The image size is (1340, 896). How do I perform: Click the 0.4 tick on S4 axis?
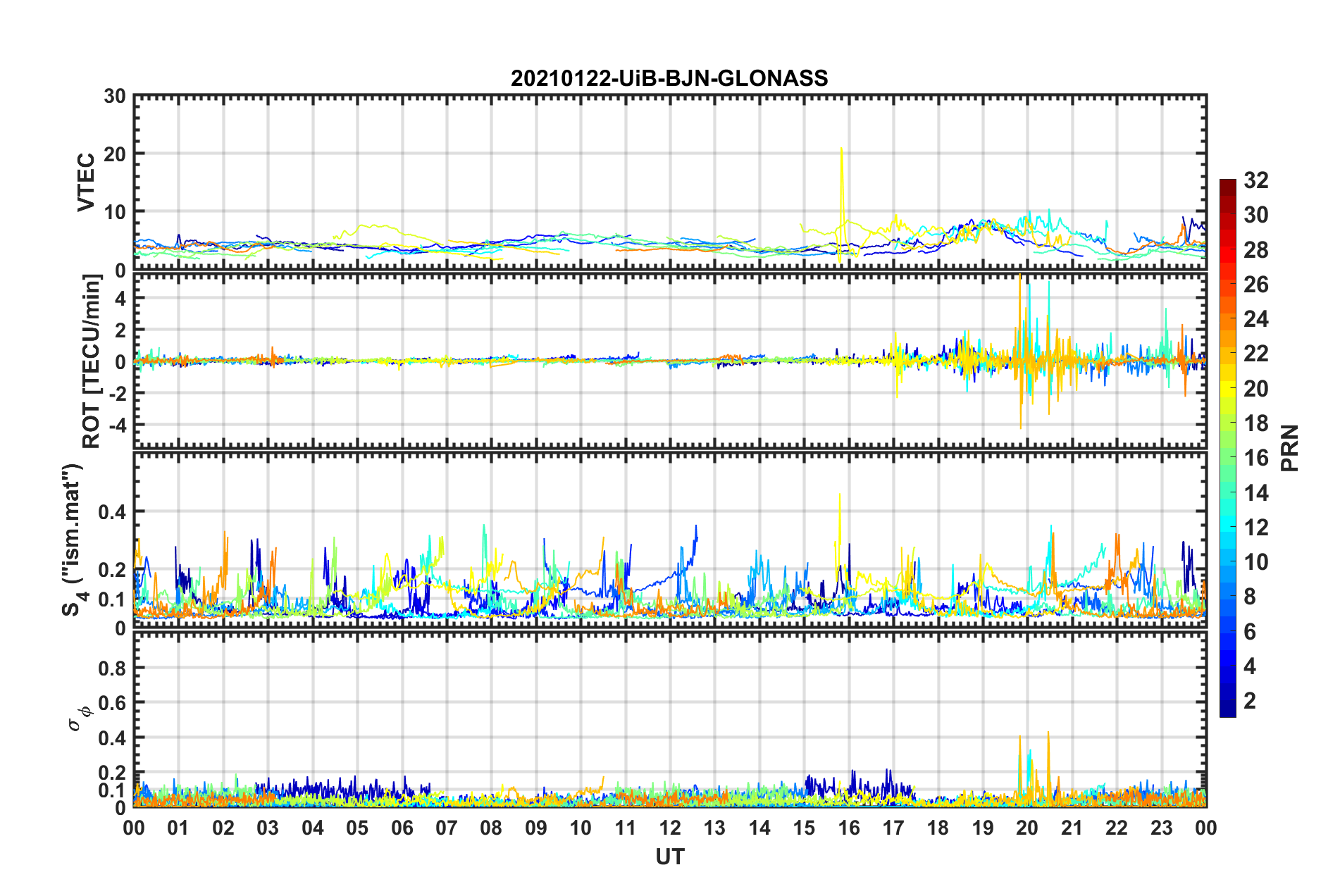click(112, 511)
